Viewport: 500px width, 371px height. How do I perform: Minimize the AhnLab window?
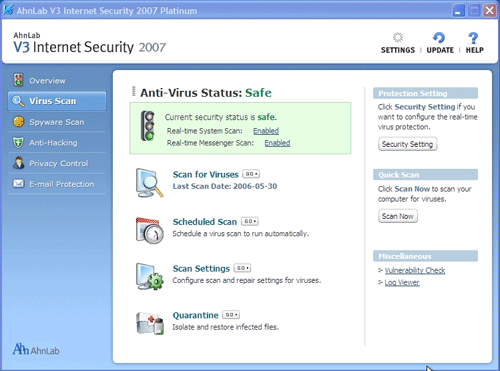pos(459,10)
